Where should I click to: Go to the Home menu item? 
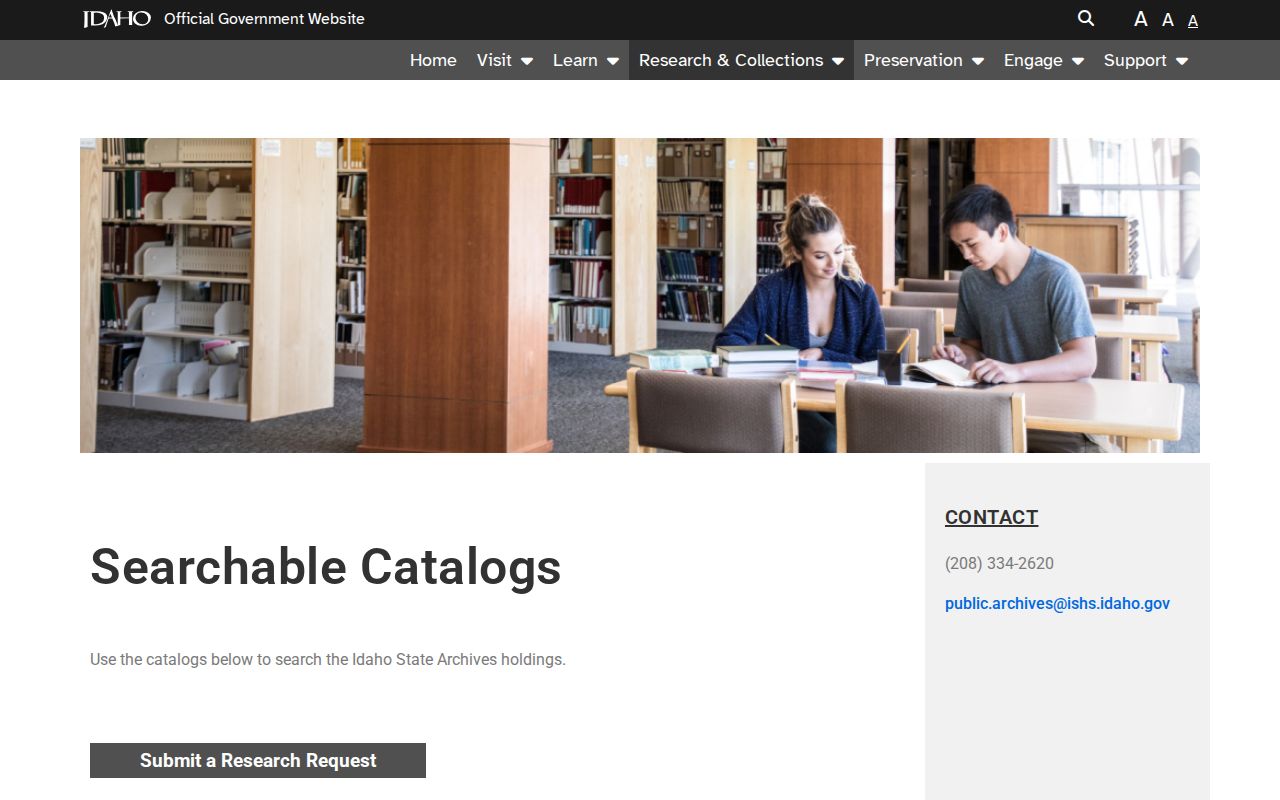tap(433, 60)
